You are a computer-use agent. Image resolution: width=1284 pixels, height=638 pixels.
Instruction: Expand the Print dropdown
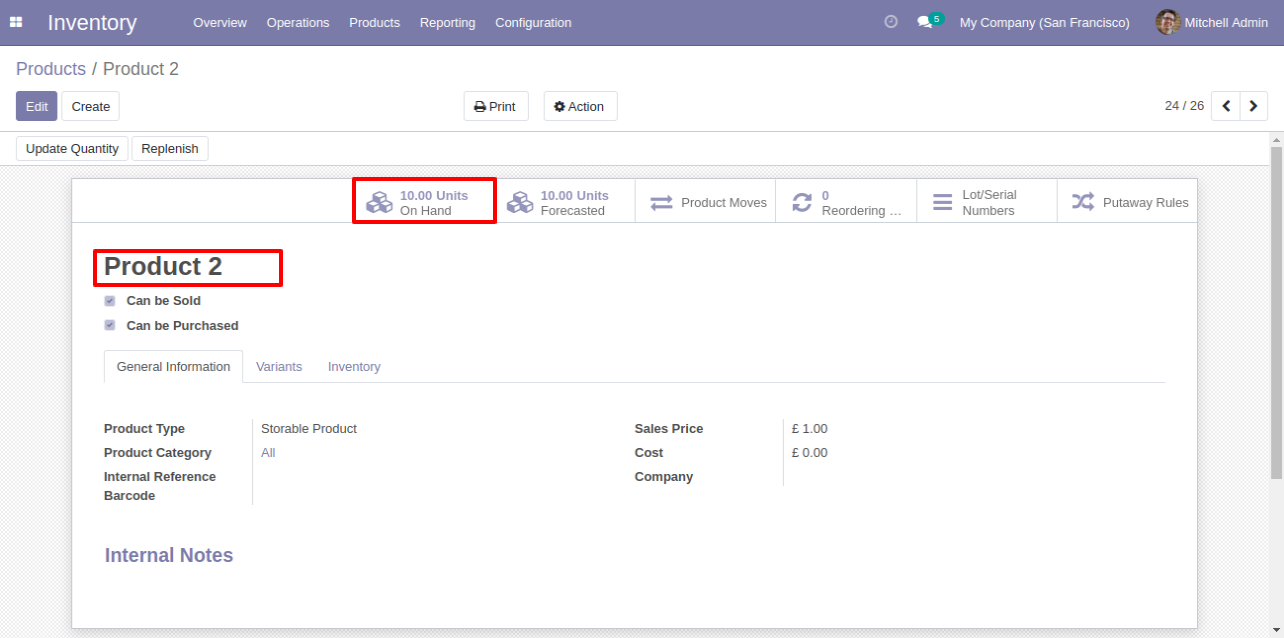(x=496, y=106)
